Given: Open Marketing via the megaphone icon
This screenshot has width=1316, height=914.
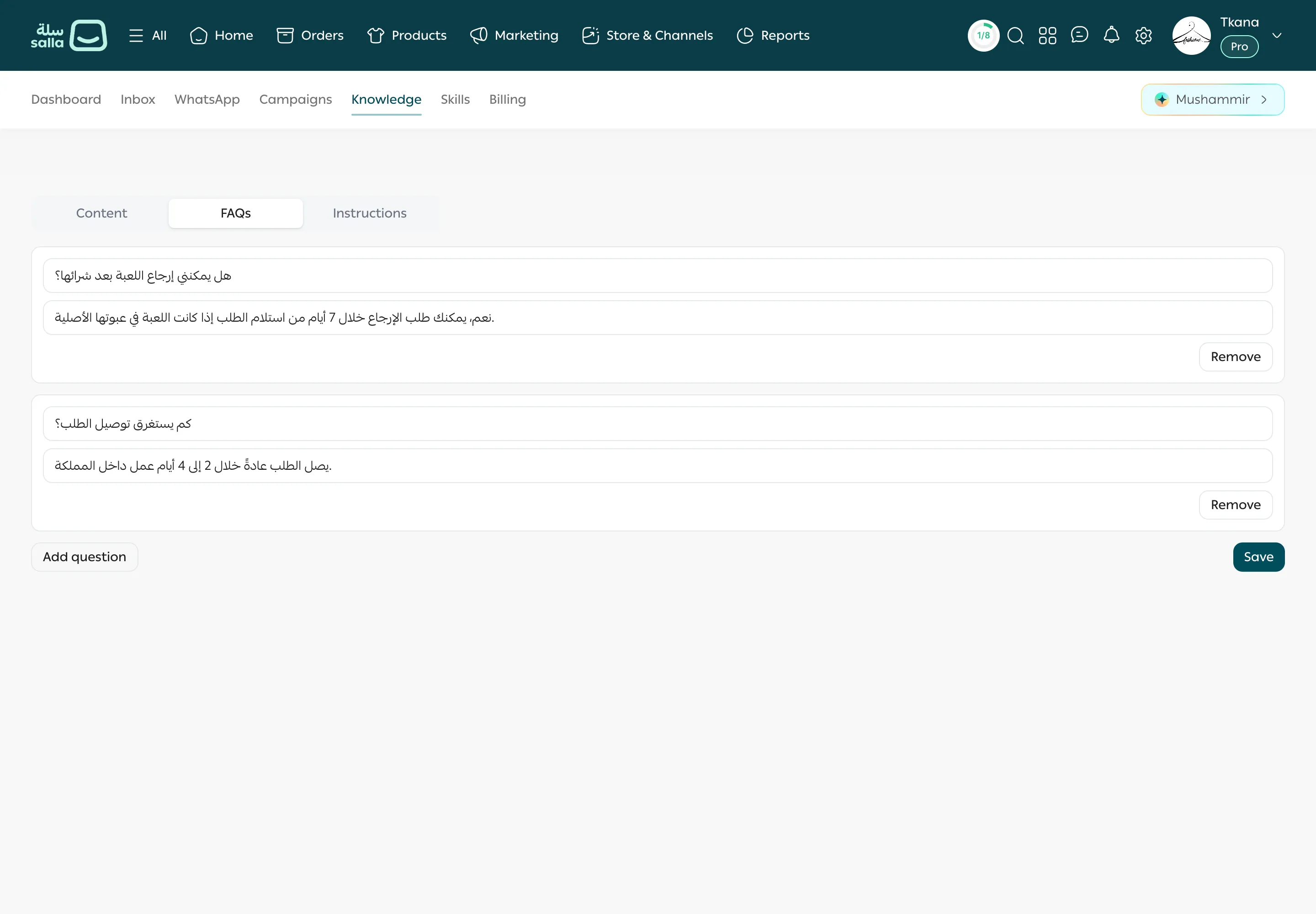Looking at the screenshot, I should click(x=479, y=36).
